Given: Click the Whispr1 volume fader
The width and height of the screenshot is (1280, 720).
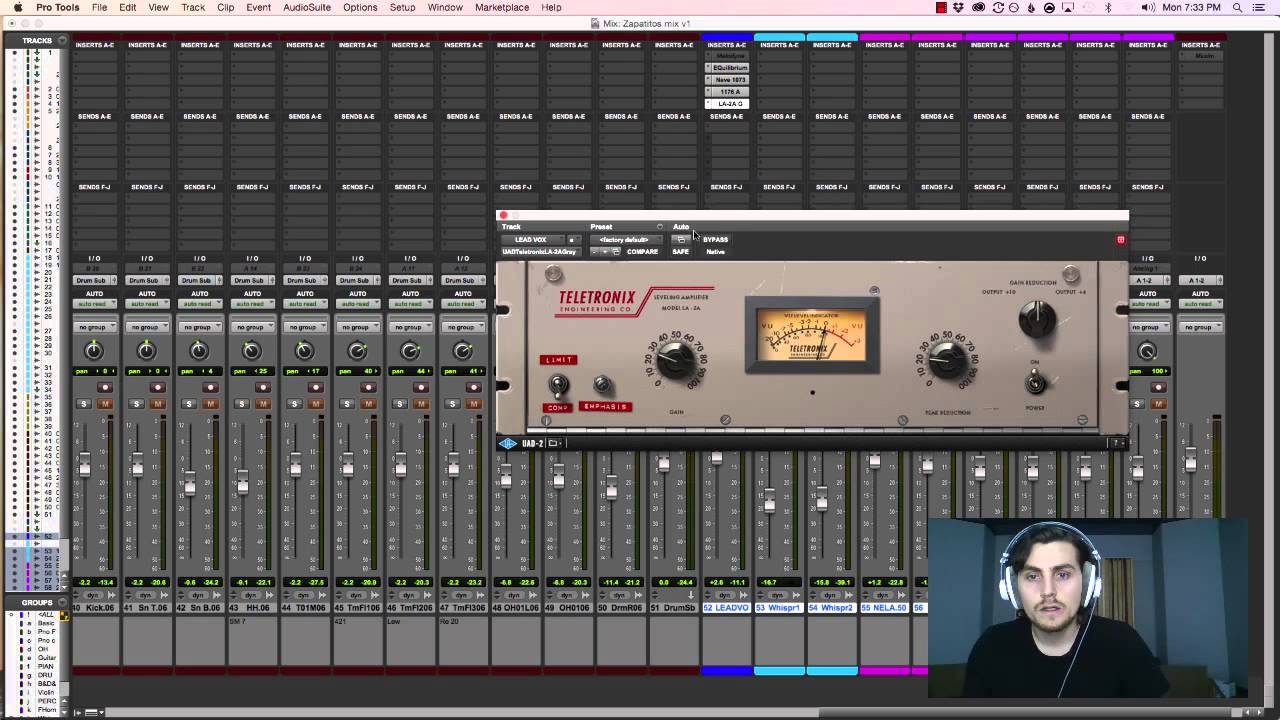Looking at the screenshot, I should click(x=768, y=502).
